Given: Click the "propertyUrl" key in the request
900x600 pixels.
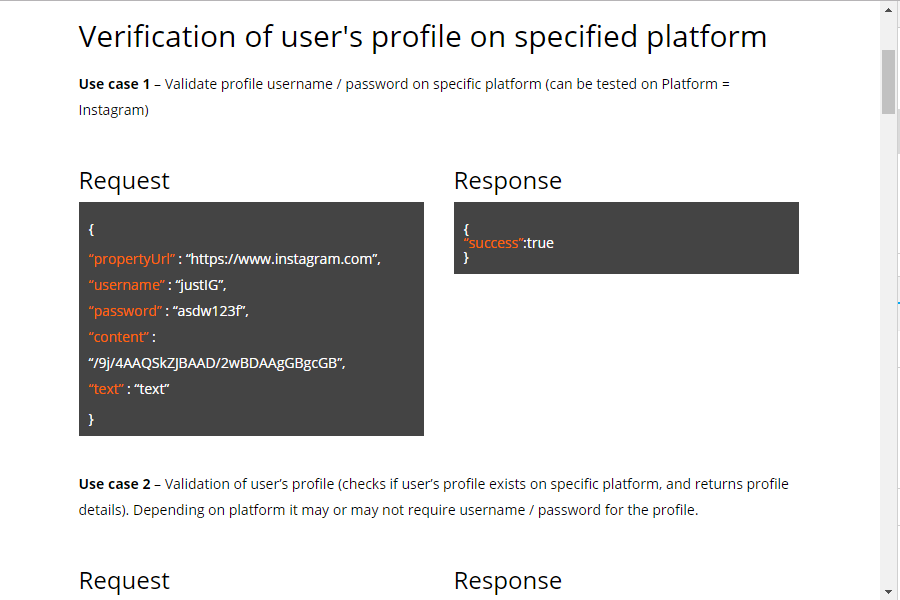Looking at the screenshot, I should pyautogui.click(x=131, y=259).
